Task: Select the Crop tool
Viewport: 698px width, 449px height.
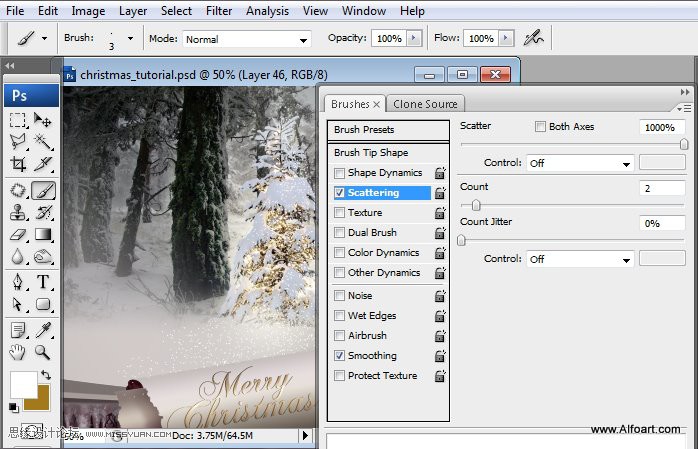Action: pyautogui.click(x=18, y=164)
